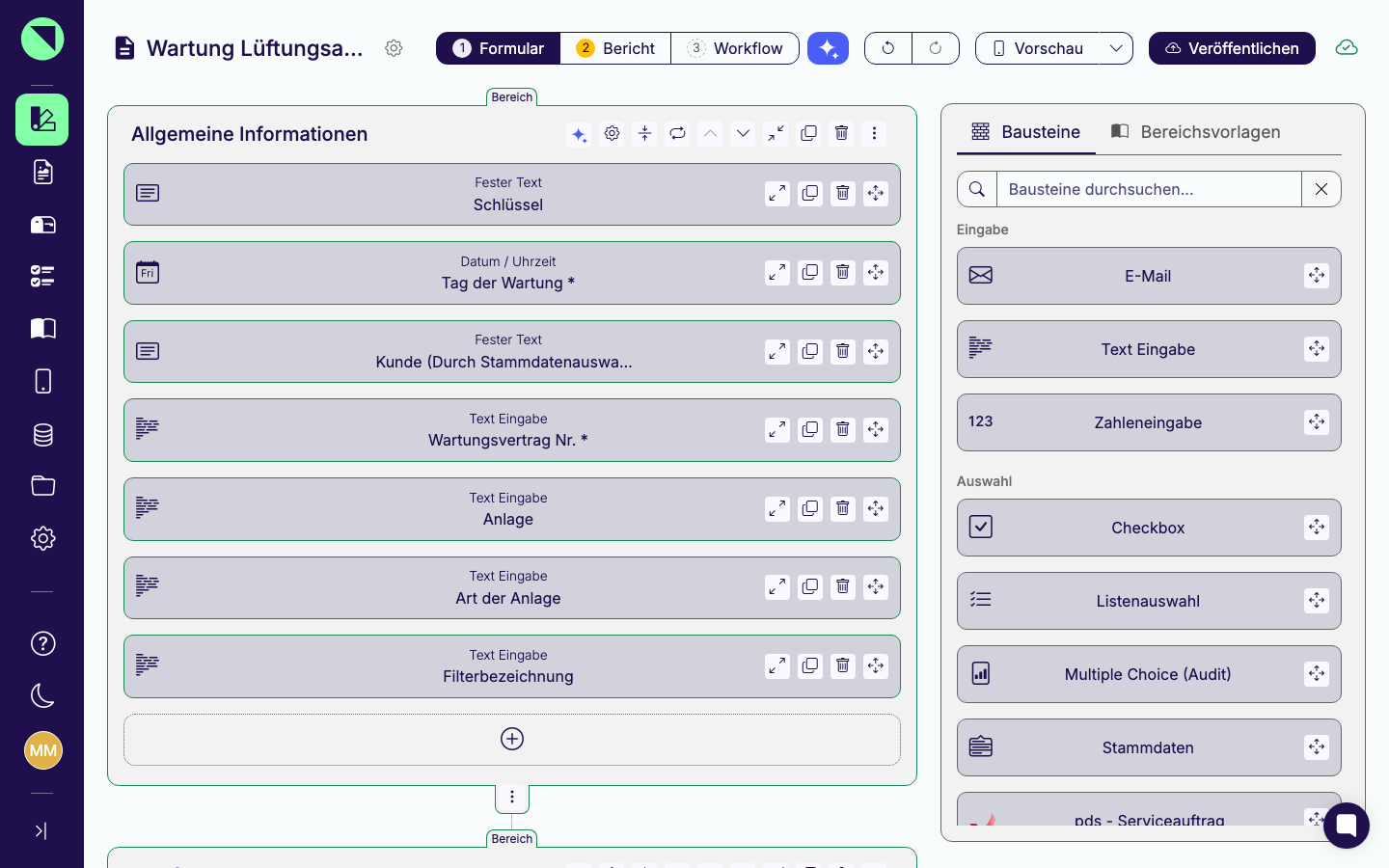
Task: Duplicate the Tag der Wartung field
Action: [x=810, y=272]
